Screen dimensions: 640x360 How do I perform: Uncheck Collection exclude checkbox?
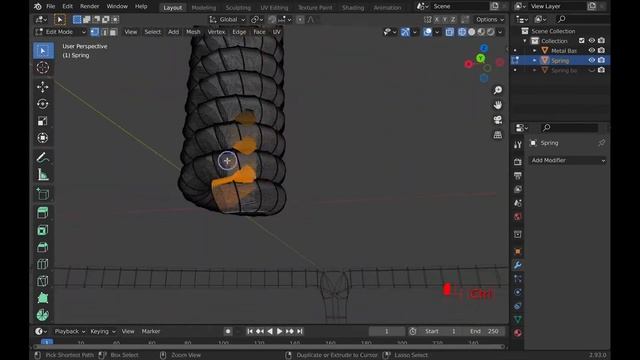coord(582,41)
